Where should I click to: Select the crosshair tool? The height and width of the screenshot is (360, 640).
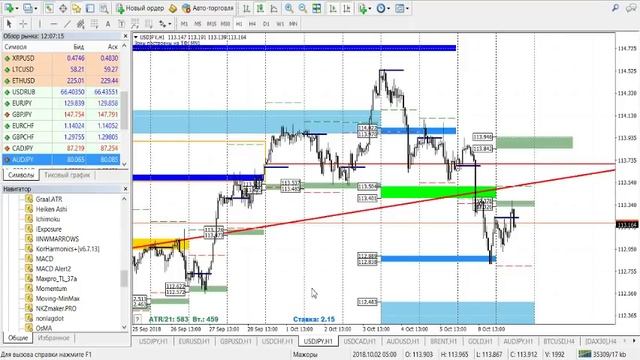pos(23,24)
